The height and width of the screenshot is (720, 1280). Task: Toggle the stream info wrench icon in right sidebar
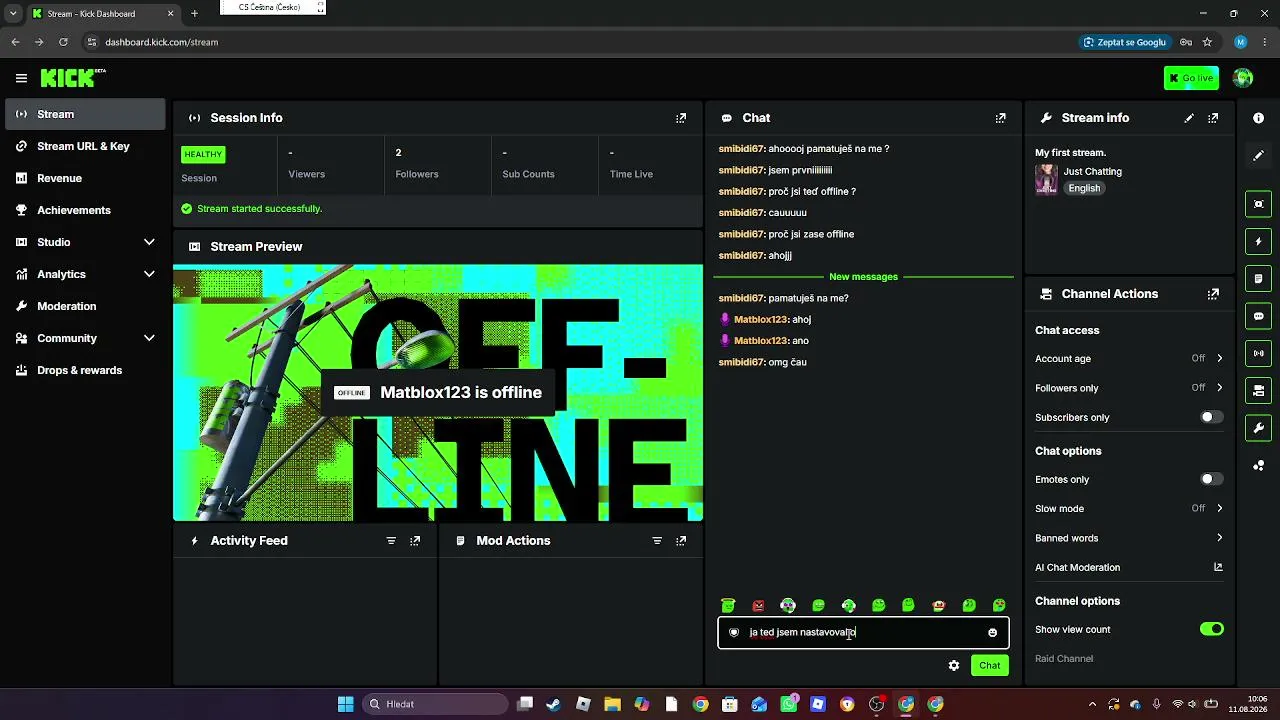[x=1258, y=428]
